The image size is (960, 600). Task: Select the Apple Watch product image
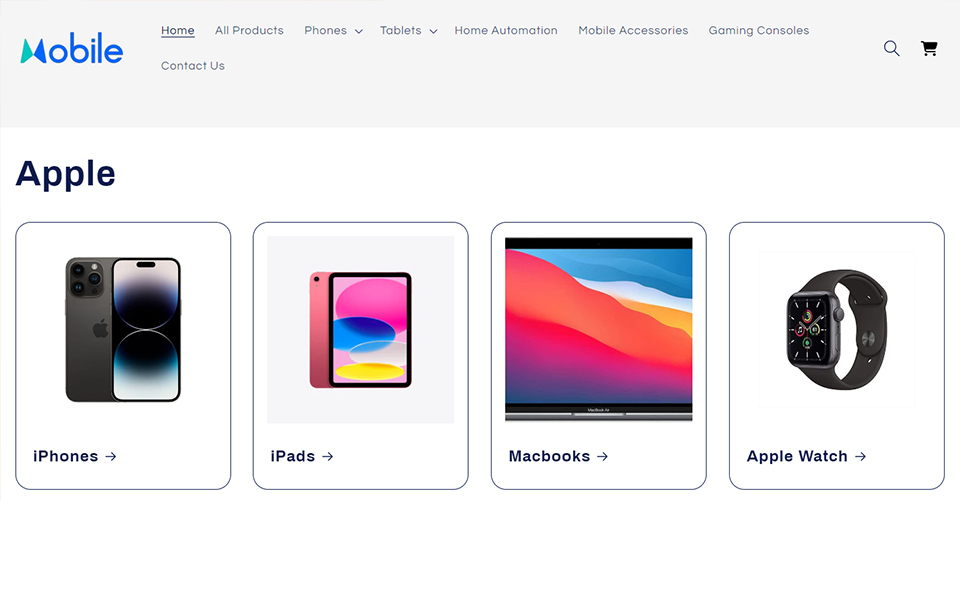tap(836, 329)
